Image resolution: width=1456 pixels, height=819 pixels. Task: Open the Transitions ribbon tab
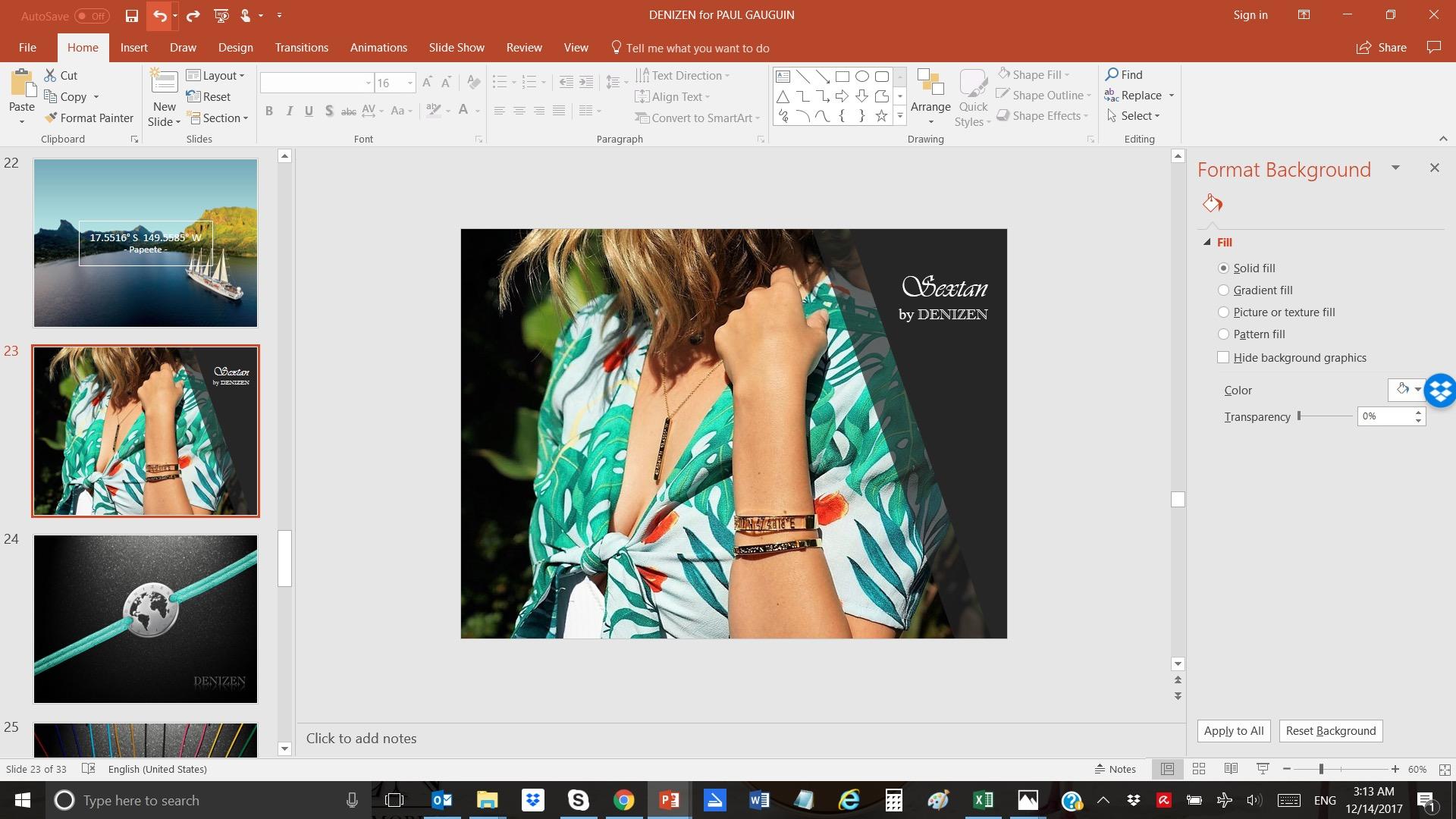coord(301,47)
